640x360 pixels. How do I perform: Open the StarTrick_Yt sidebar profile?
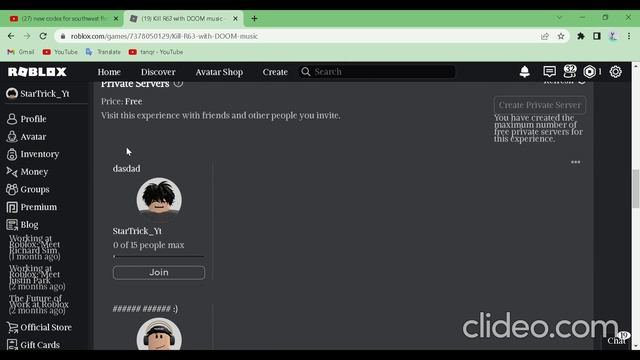38,93
